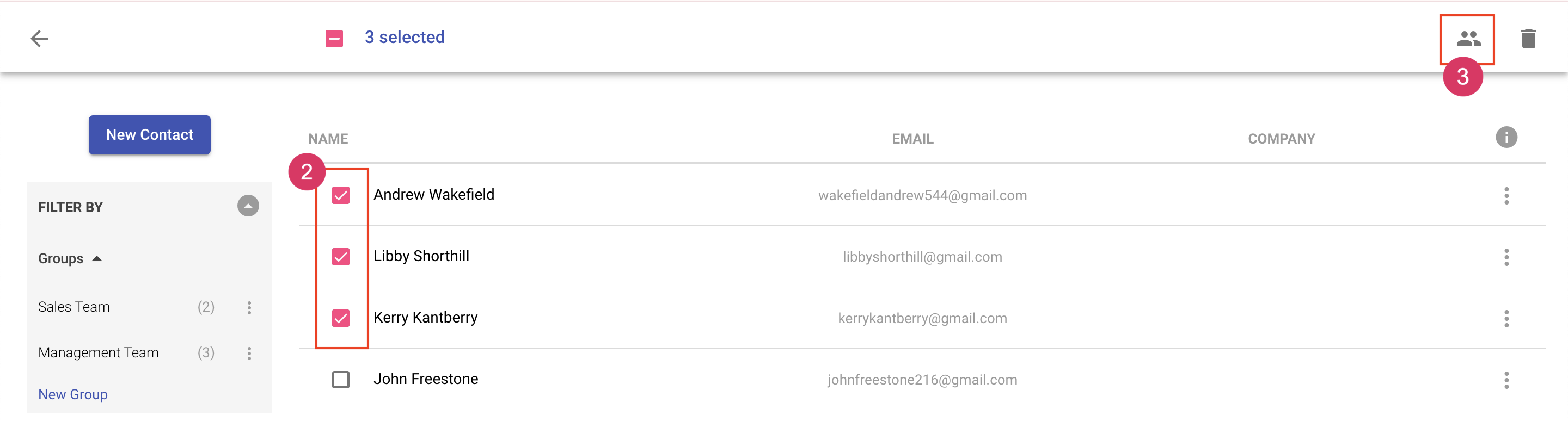Delete selected contacts with trash icon
Screen dimensions: 1568x421
click(1528, 39)
